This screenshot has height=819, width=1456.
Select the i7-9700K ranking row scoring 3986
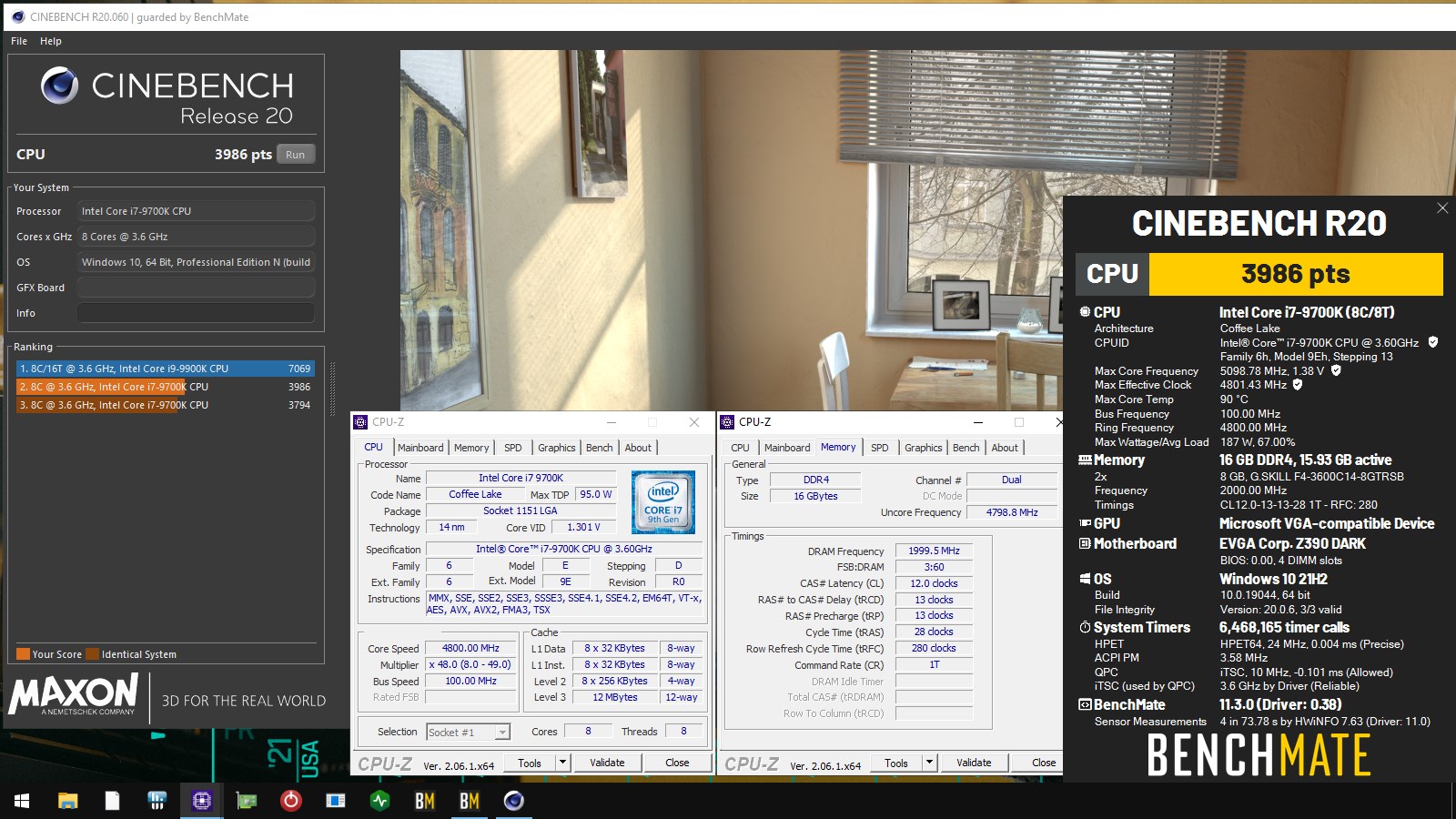(166, 387)
